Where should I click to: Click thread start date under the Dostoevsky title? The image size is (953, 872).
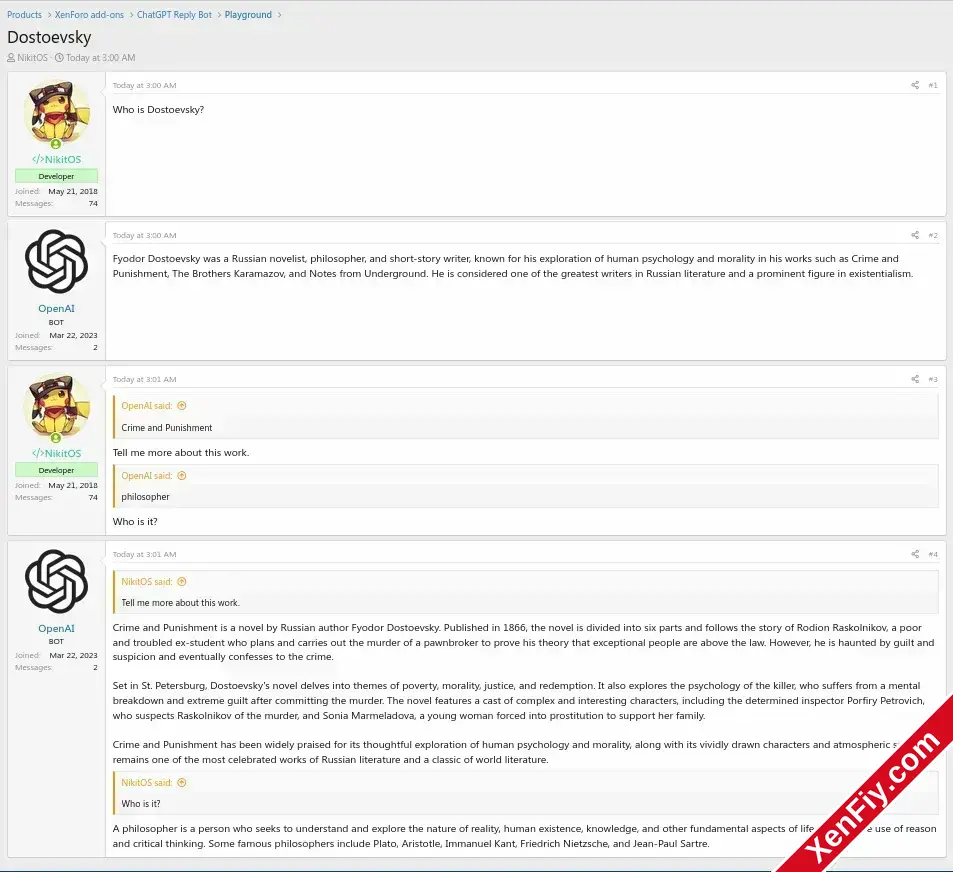[x=100, y=58]
